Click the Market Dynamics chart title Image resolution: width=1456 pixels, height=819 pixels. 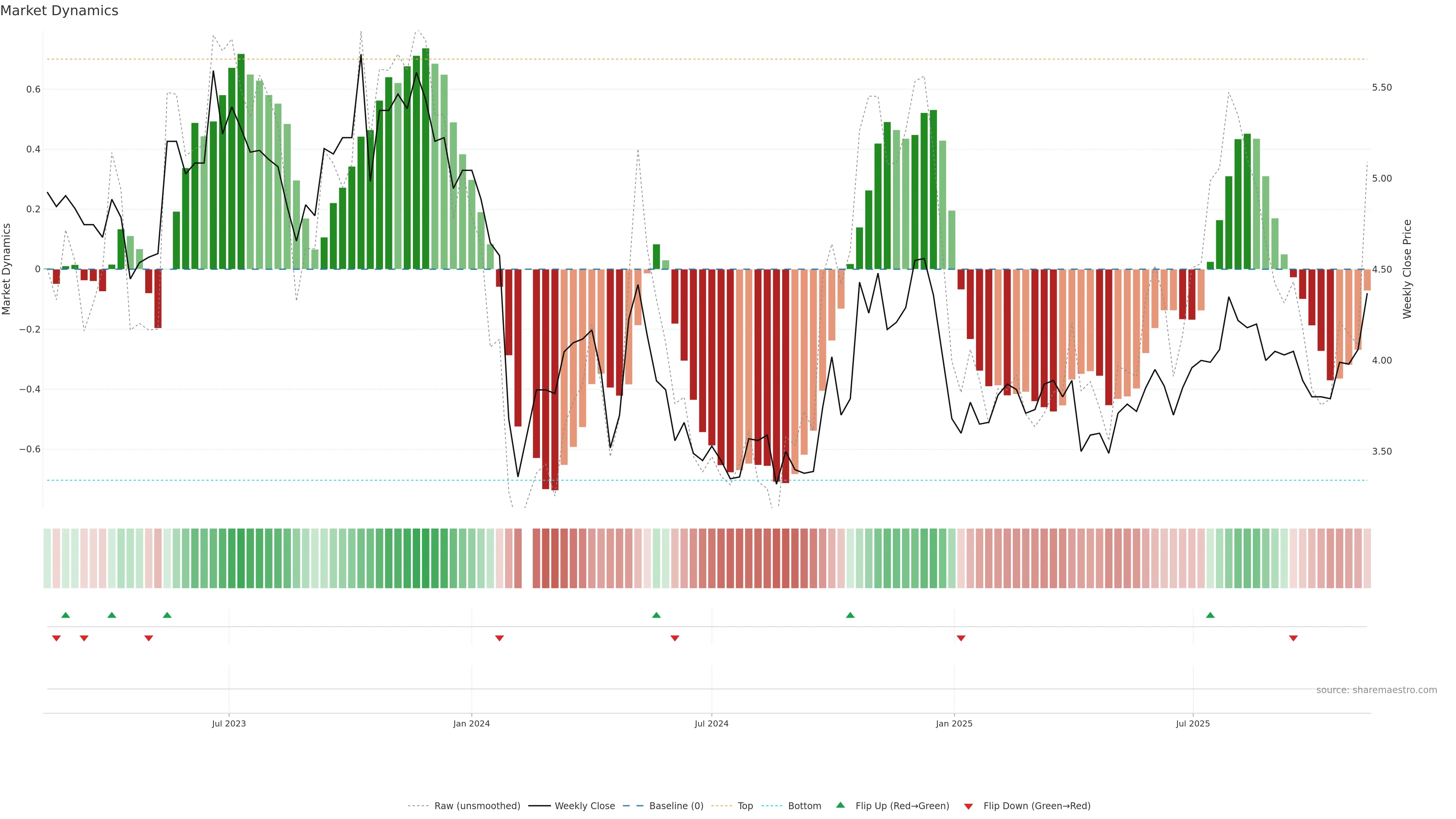60,11
